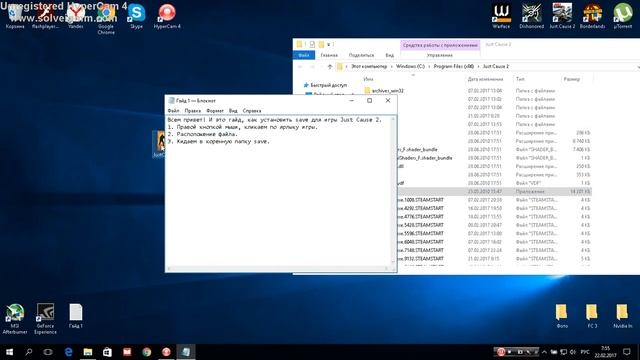The height and width of the screenshot is (360, 640).
Task: Expand breadcrumb chevron after Этот компьютер
Action: click(x=392, y=67)
